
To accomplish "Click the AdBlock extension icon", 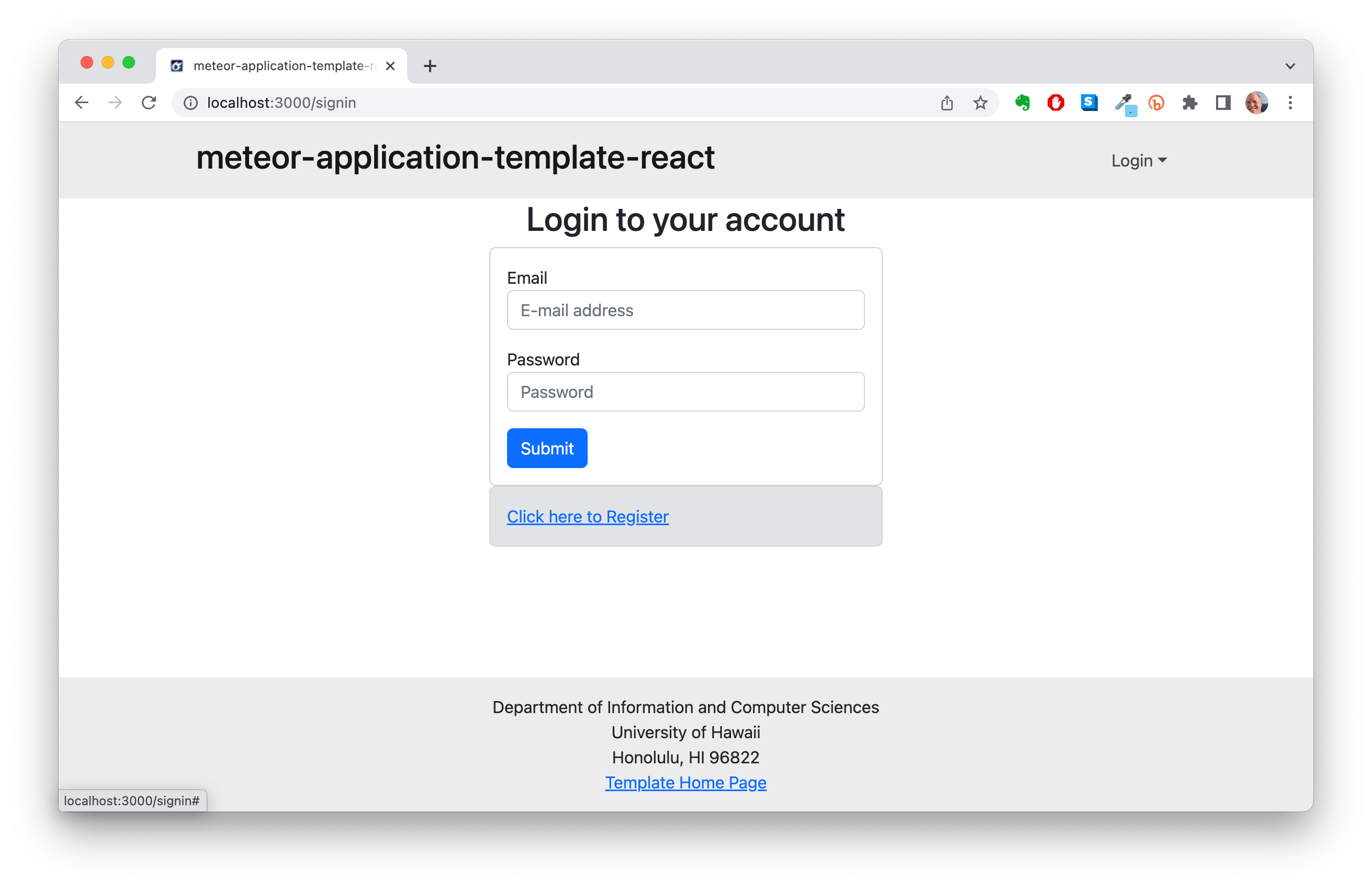I will pos(1055,103).
